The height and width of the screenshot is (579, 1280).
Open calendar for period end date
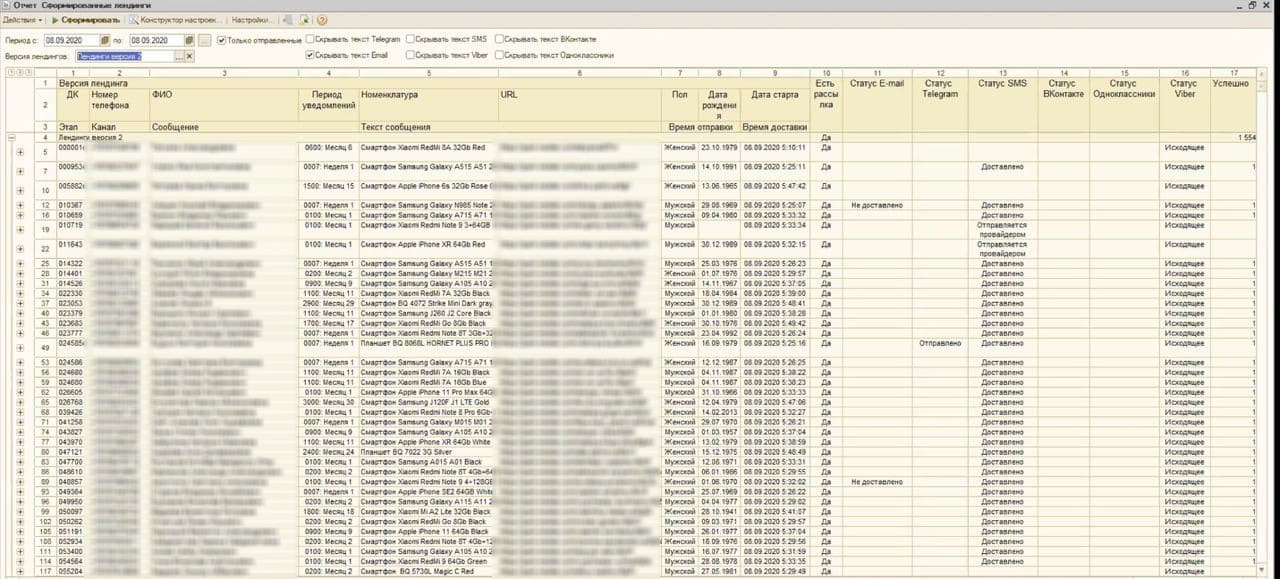tap(189, 41)
